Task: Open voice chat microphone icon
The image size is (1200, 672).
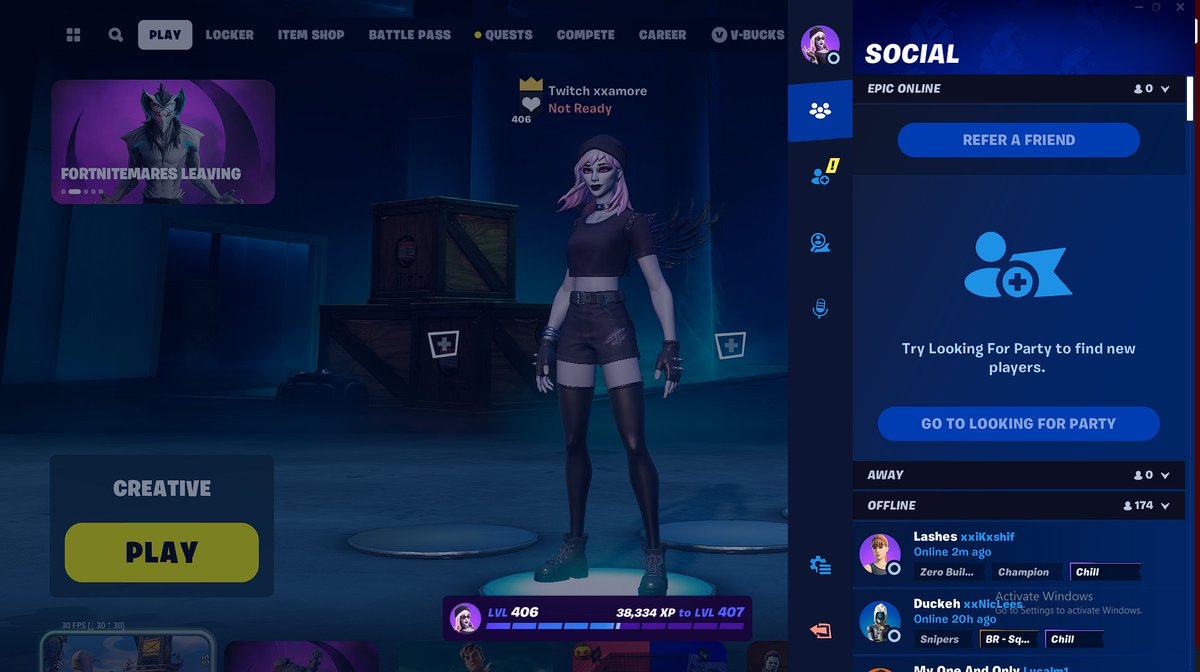Action: pyautogui.click(x=820, y=309)
